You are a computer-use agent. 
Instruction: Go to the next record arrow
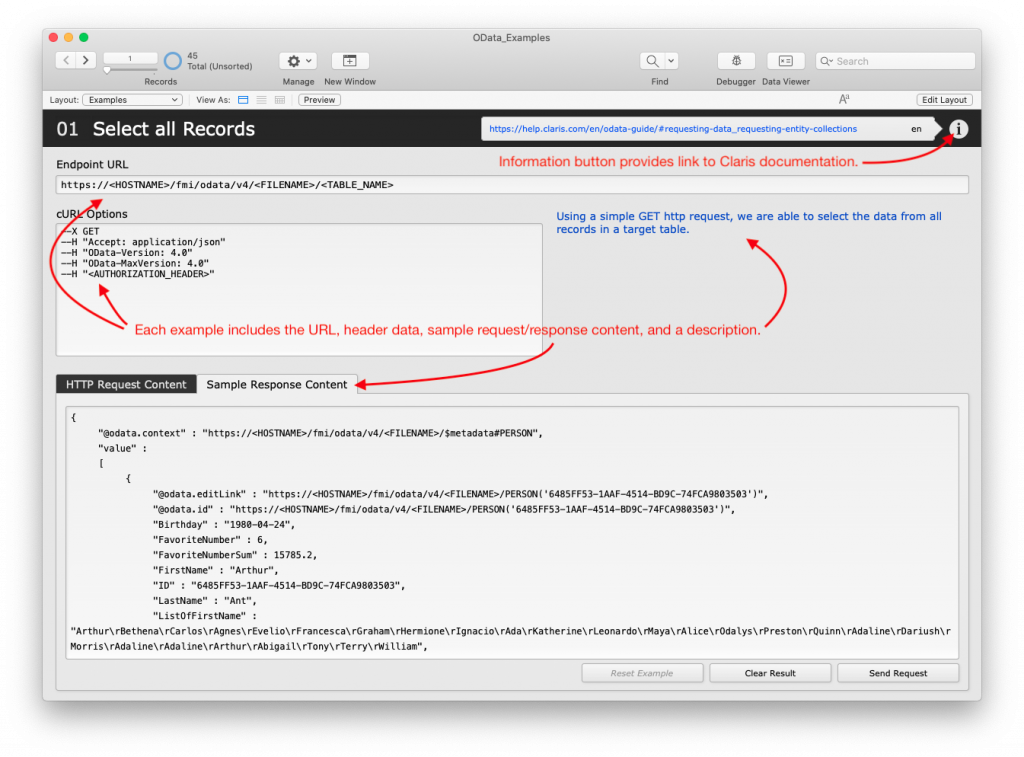tap(86, 61)
